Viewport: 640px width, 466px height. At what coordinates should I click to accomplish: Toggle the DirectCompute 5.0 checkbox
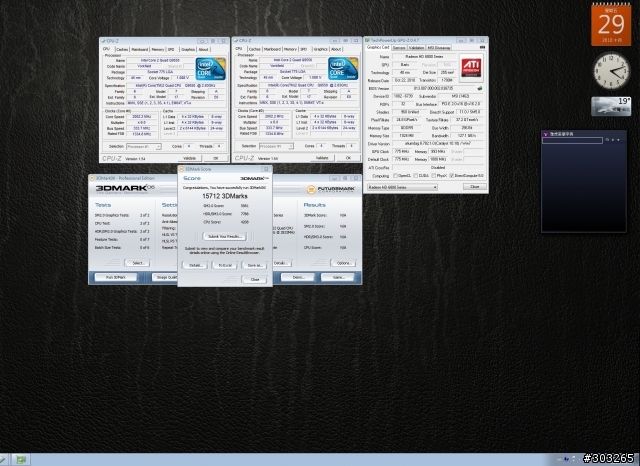tap(451, 175)
